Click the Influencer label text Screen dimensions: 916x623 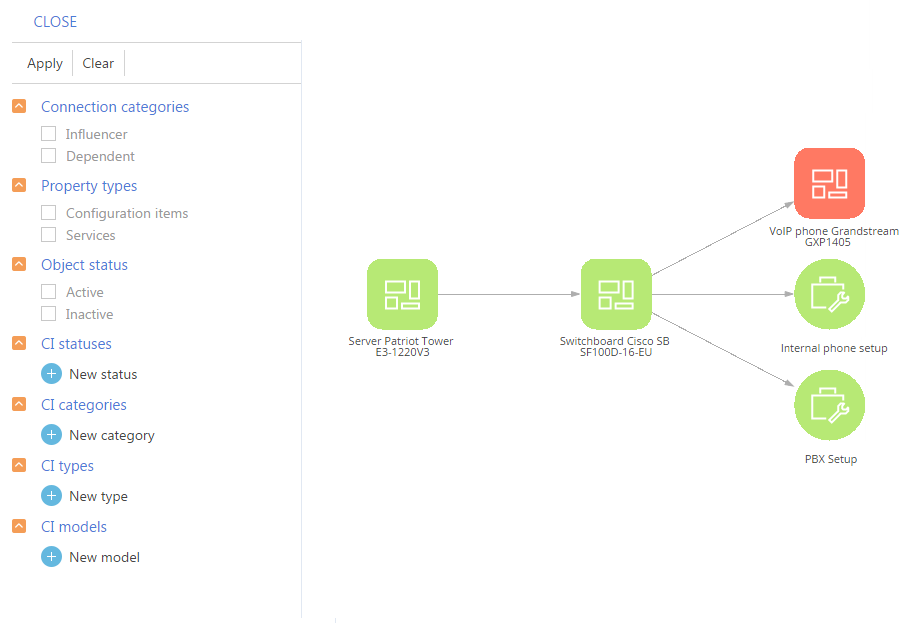96,134
